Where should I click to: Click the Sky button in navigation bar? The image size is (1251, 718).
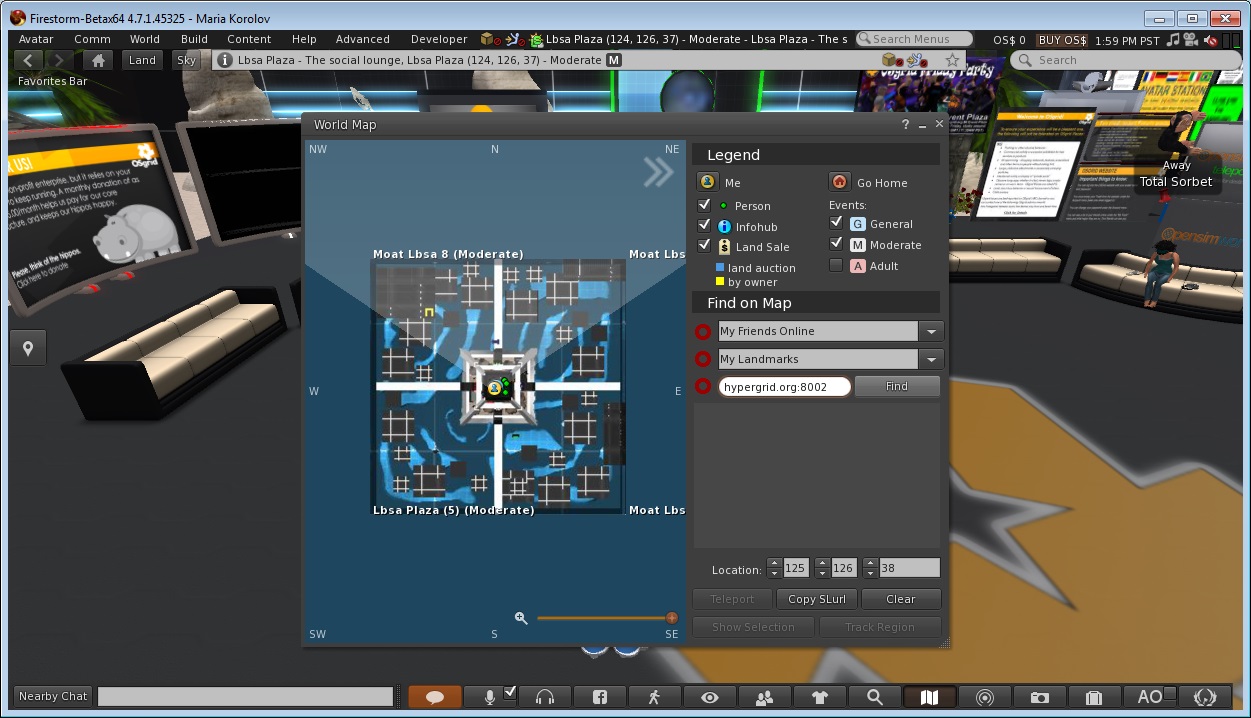point(187,60)
